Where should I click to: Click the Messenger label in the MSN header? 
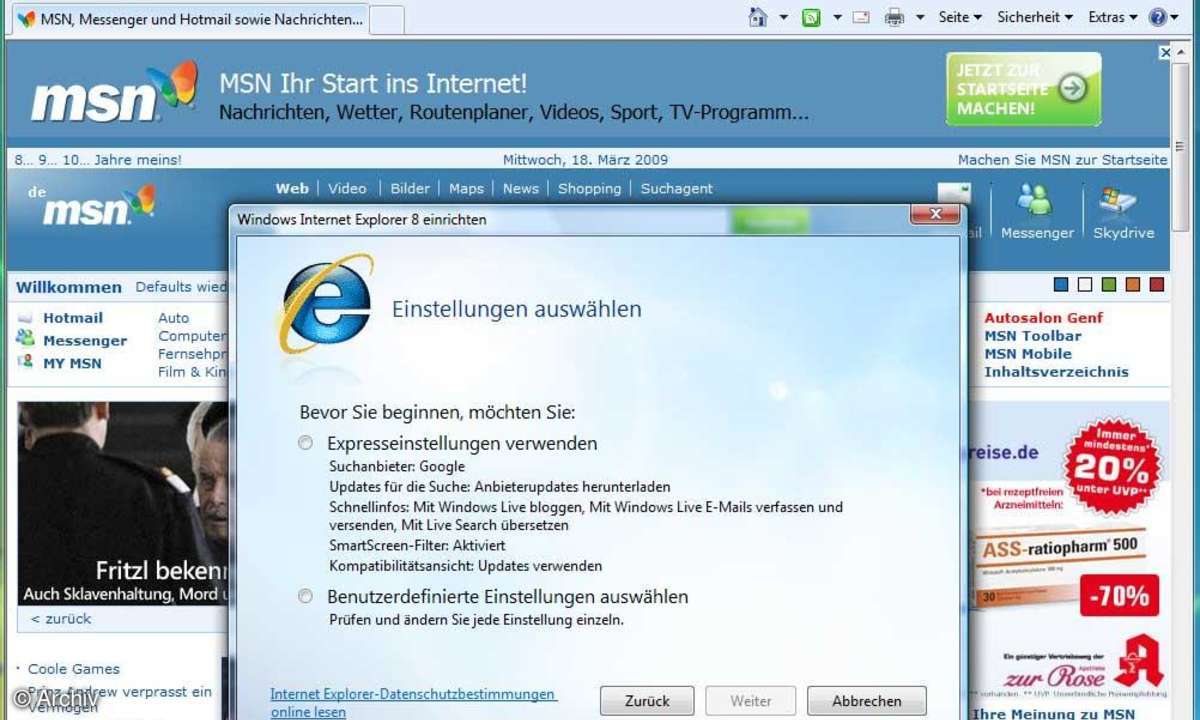pyautogui.click(x=1037, y=232)
